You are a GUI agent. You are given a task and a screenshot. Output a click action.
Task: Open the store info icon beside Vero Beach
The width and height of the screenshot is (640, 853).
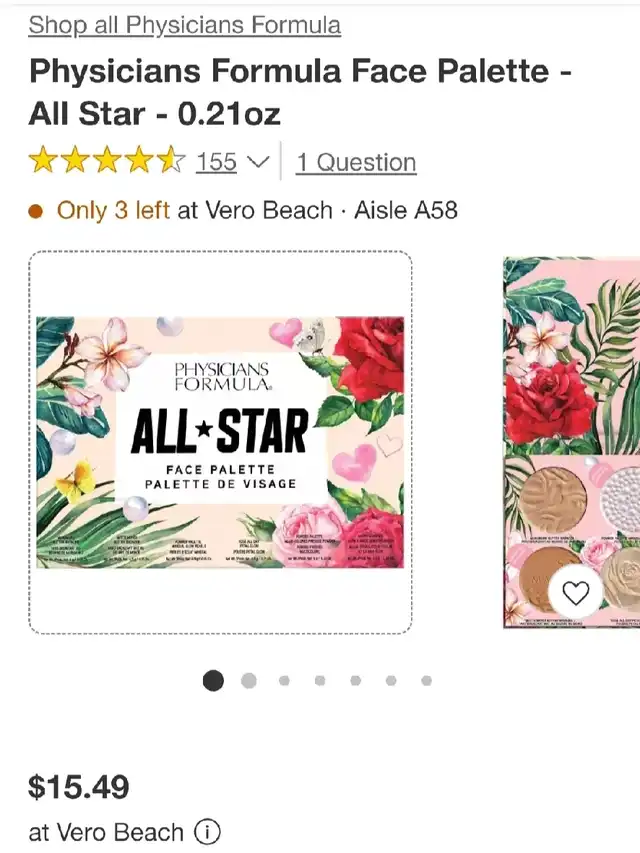207,832
